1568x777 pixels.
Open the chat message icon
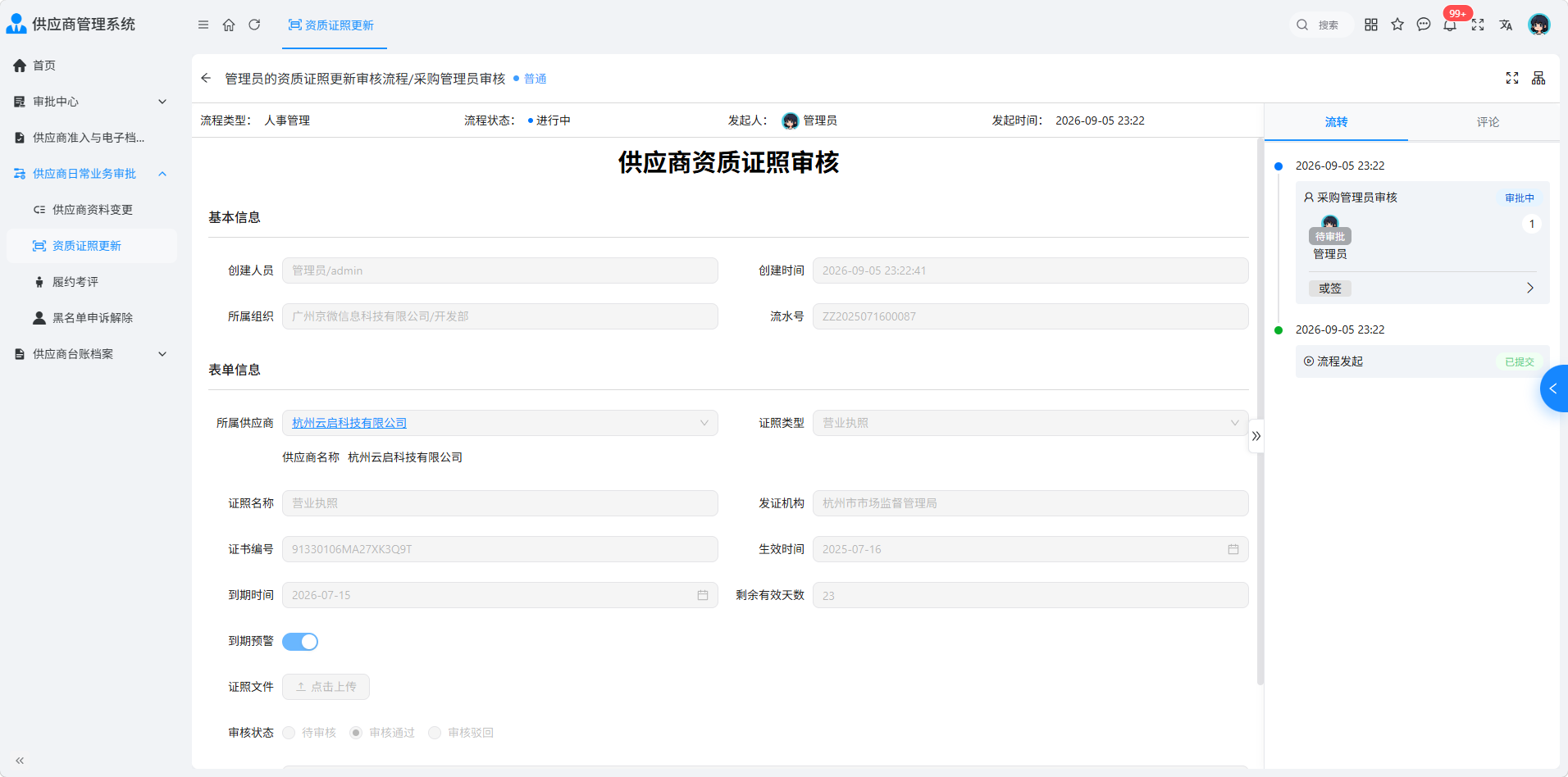[x=1424, y=25]
